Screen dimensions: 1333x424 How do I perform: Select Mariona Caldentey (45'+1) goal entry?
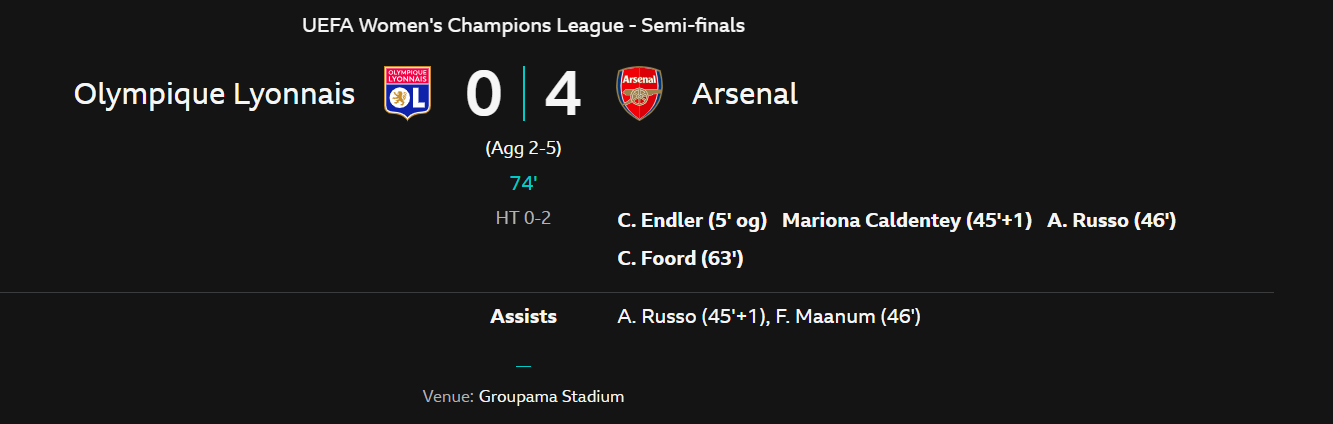click(x=906, y=220)
